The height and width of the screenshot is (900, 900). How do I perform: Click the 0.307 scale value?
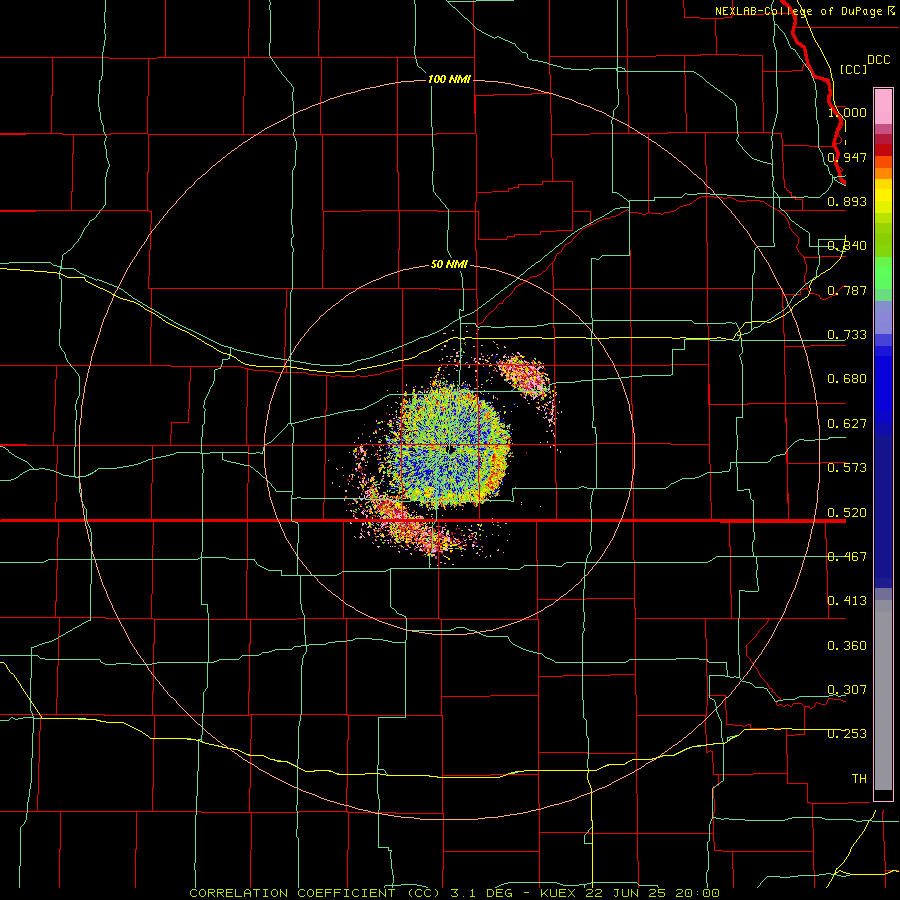point(847,690)
